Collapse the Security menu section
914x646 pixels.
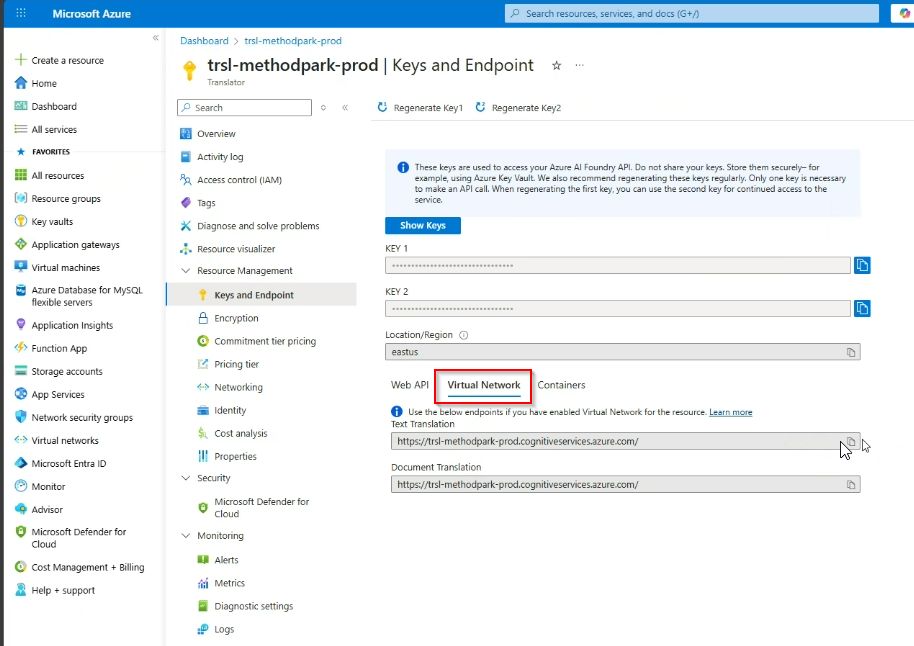(186, 478)
